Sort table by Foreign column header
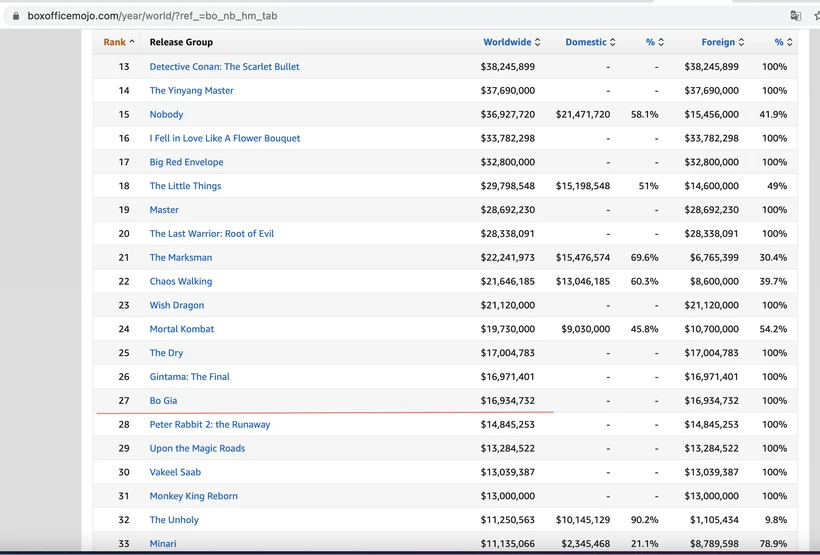This screenshot has height=555, width=820. [x=718, y=42]
